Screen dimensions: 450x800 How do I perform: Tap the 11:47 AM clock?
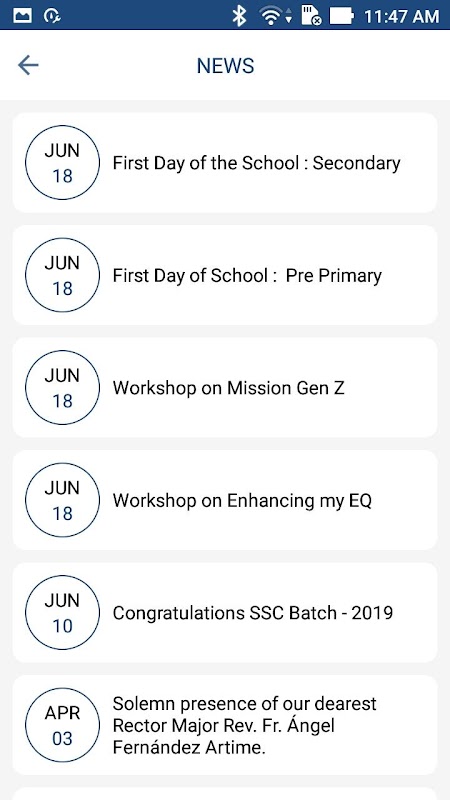click(401, 16)
